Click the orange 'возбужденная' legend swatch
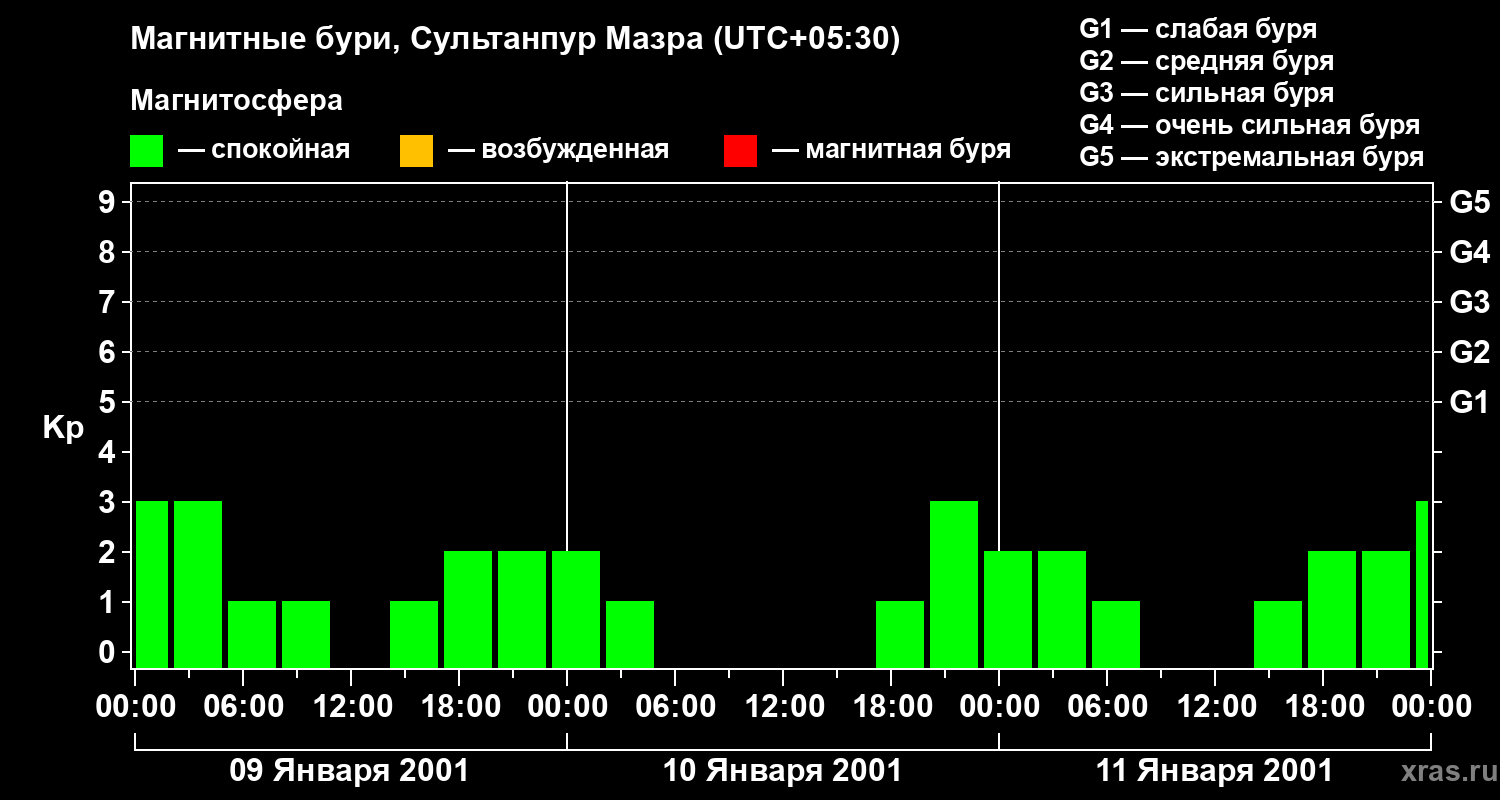 416,151
